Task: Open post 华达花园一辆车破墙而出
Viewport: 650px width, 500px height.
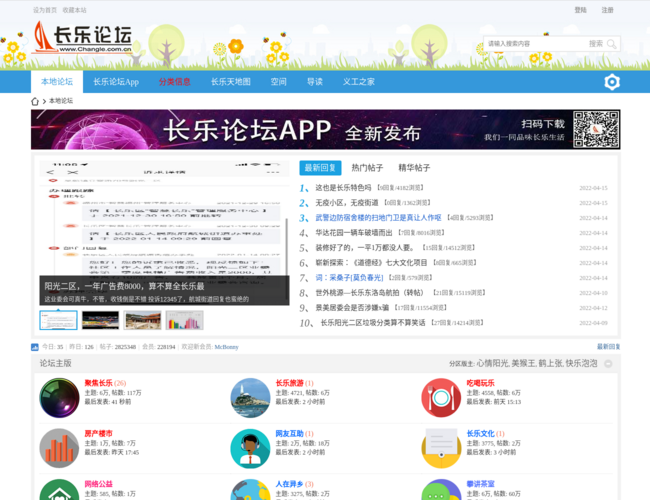Action: click(x=354, y=233)
